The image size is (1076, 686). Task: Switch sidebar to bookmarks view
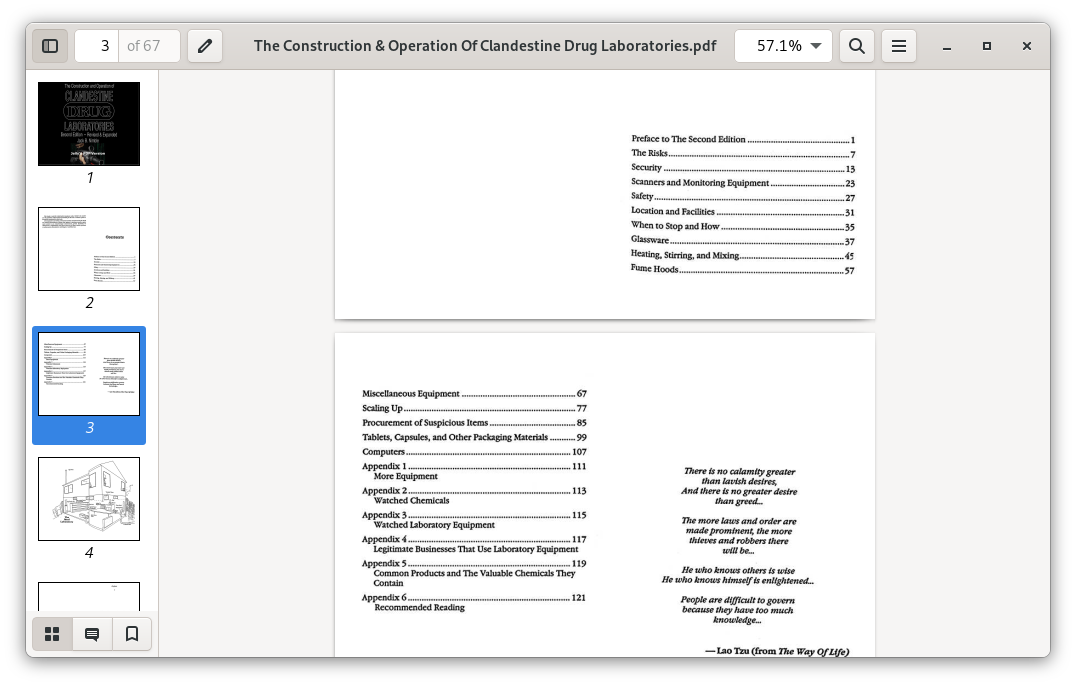click(x=132, y=634)
